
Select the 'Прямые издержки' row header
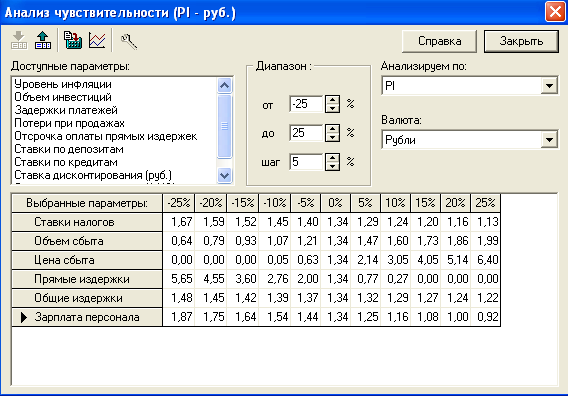click(87, 279)
